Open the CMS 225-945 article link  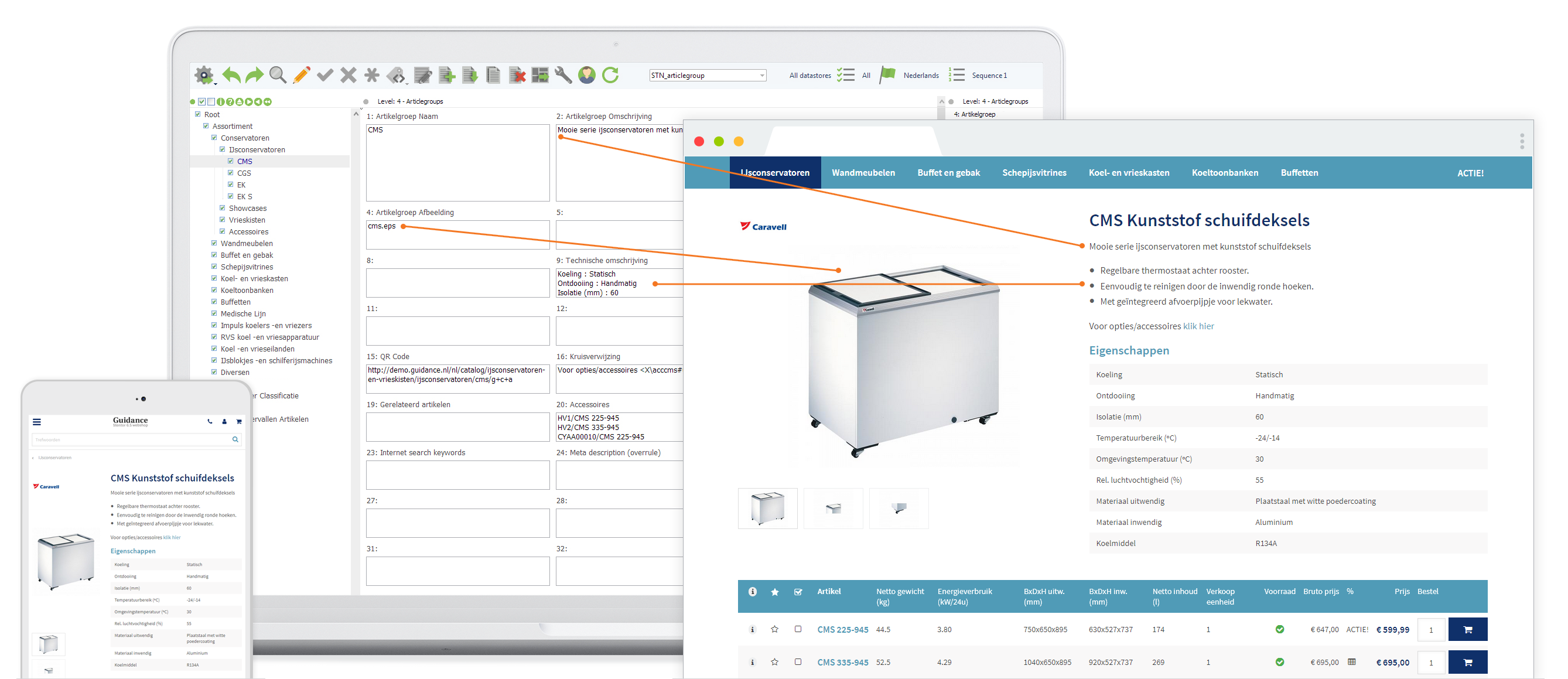[842, 630]
